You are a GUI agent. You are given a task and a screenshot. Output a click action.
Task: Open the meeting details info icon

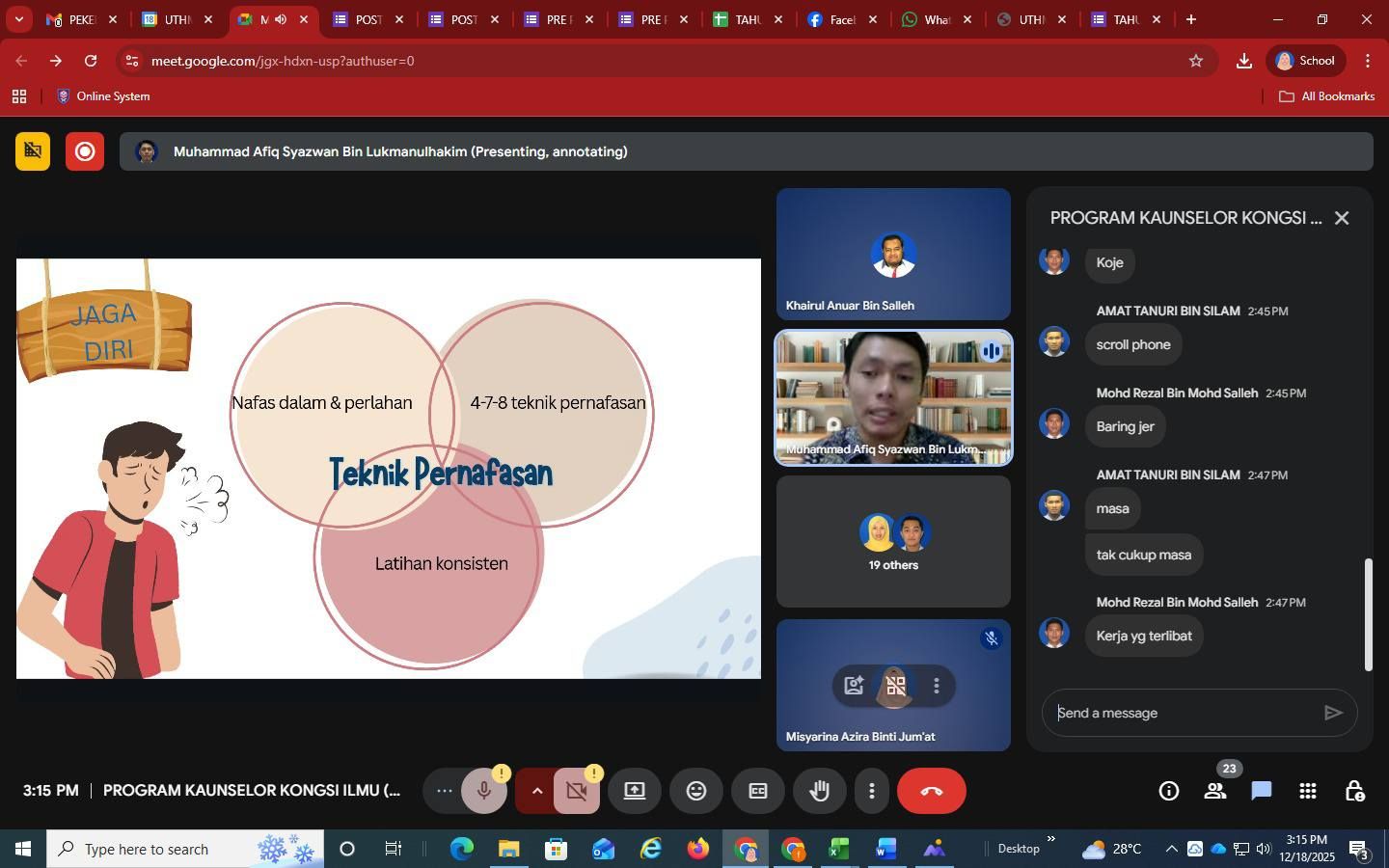pos(1168,791)
